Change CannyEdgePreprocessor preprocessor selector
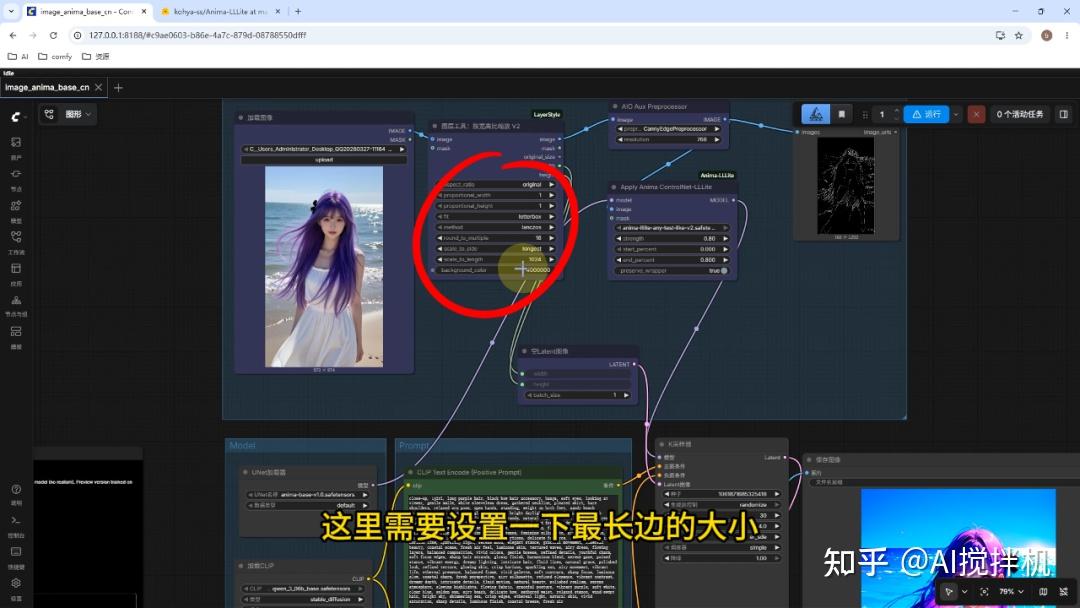Screen dimensions: 1080x608 click(x=668, y=129)
